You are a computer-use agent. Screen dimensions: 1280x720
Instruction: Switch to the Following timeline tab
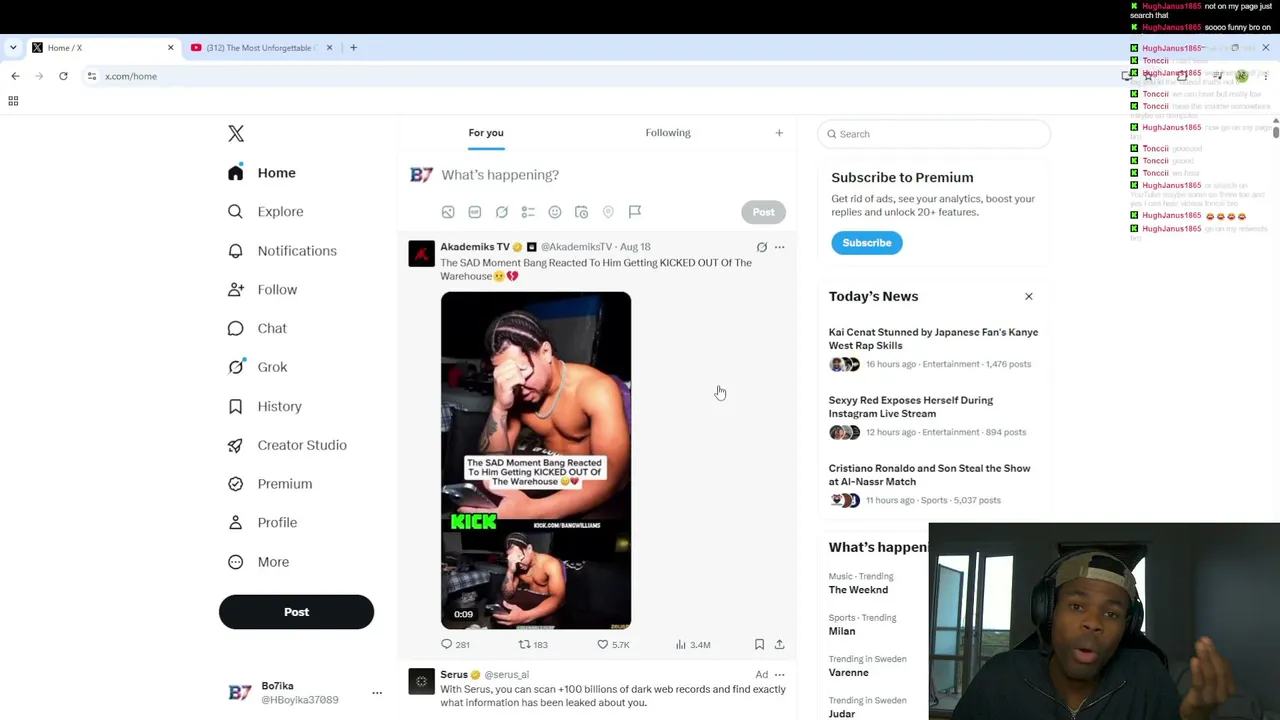[x=668, y=133]
